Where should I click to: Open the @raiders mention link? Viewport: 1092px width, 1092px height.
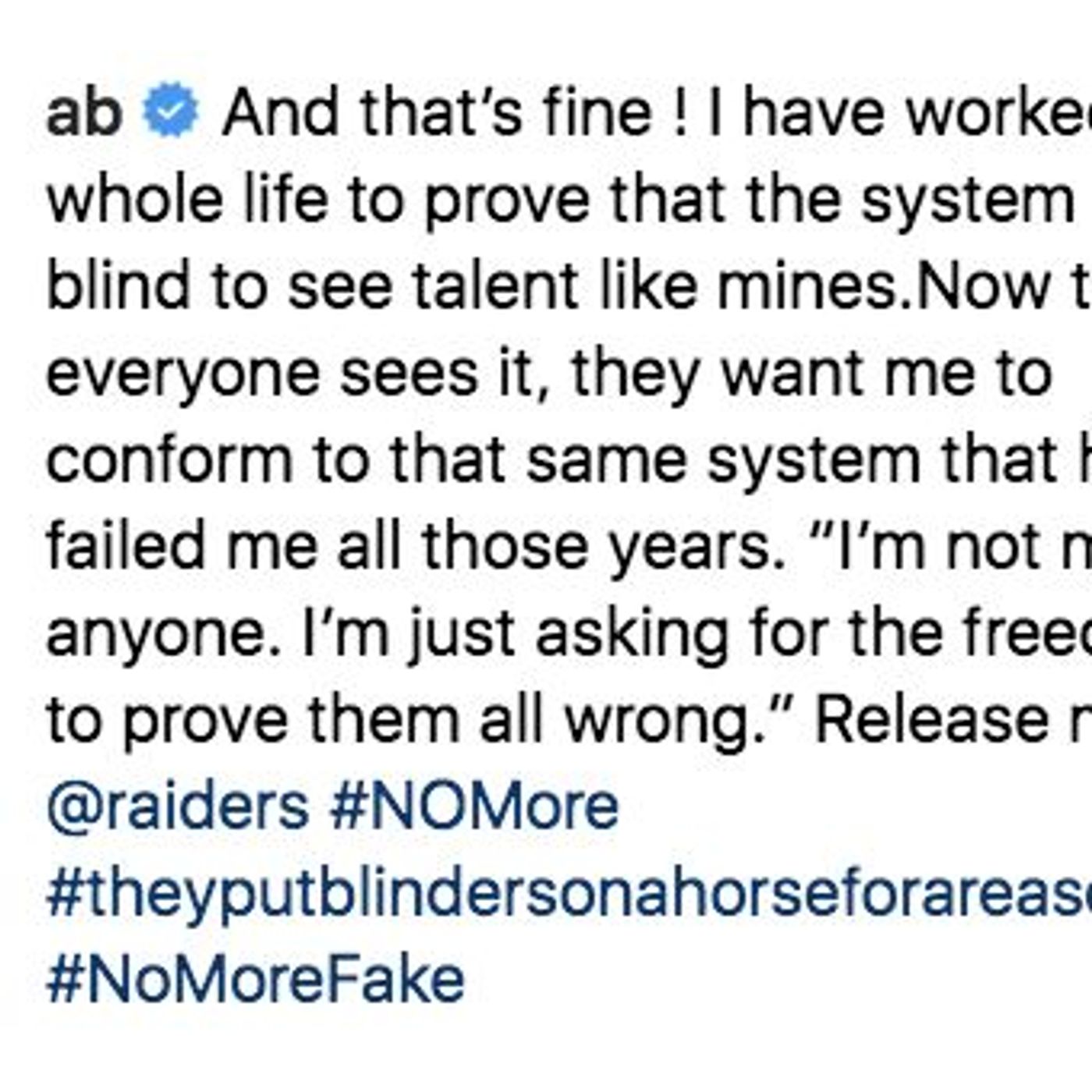[178, 807]
